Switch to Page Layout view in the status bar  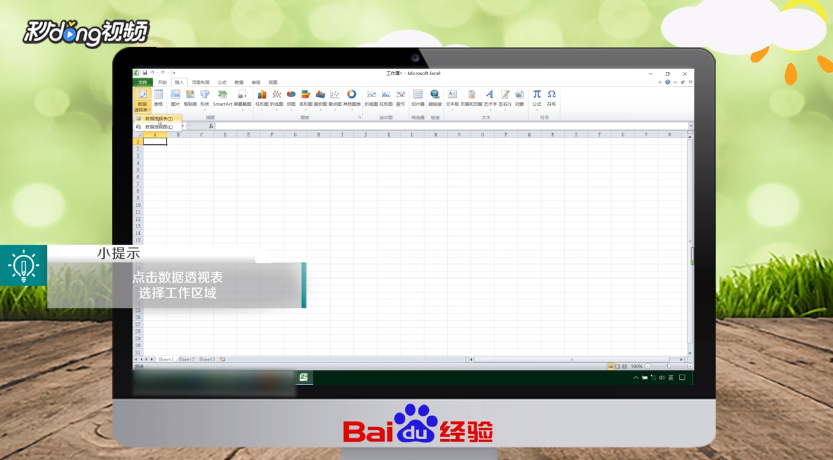[x=618, y=367]
